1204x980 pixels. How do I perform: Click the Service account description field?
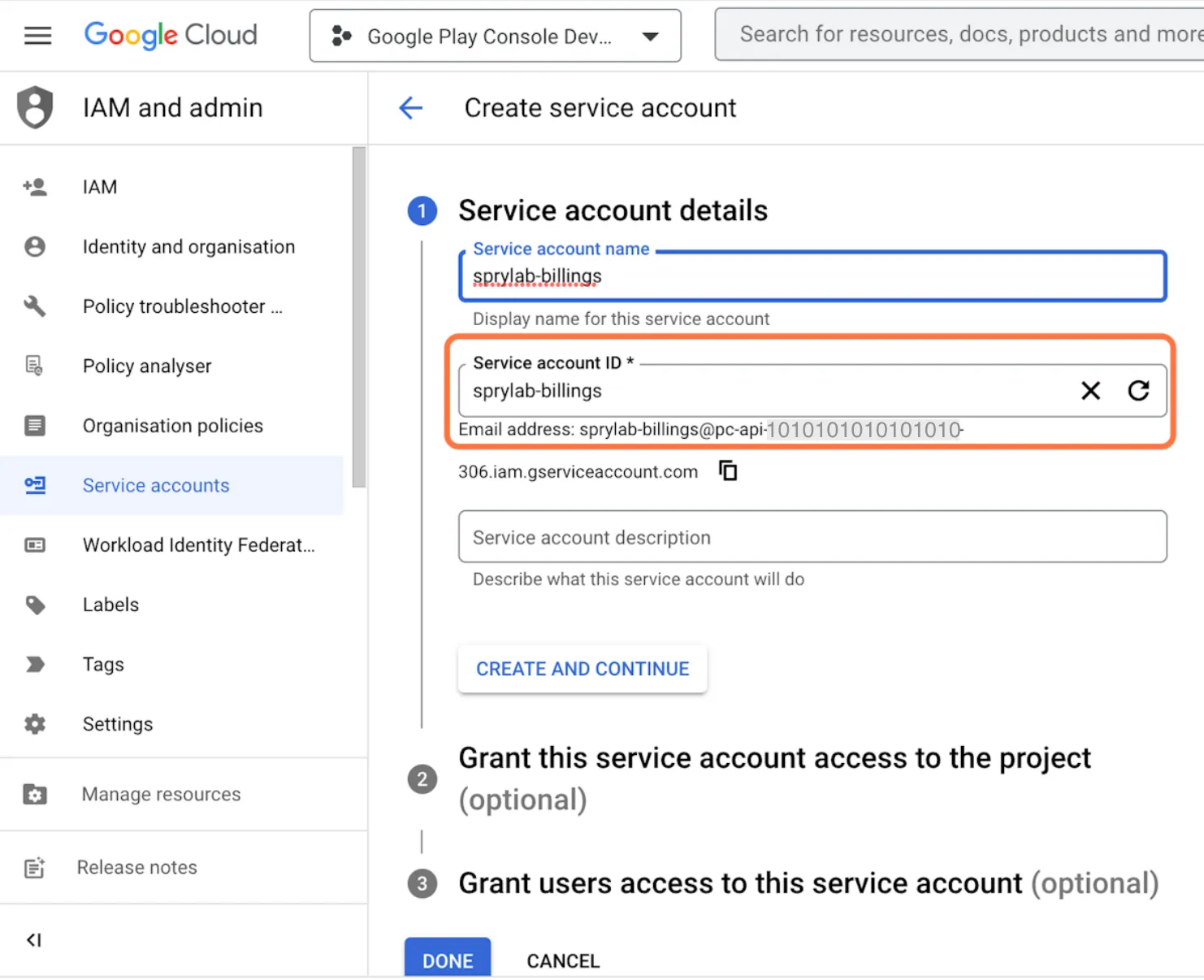pos(812,536)
